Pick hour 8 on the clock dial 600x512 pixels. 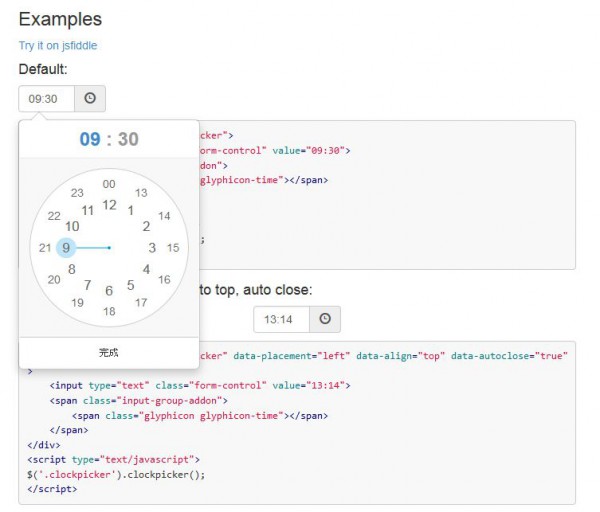point(72,269)
